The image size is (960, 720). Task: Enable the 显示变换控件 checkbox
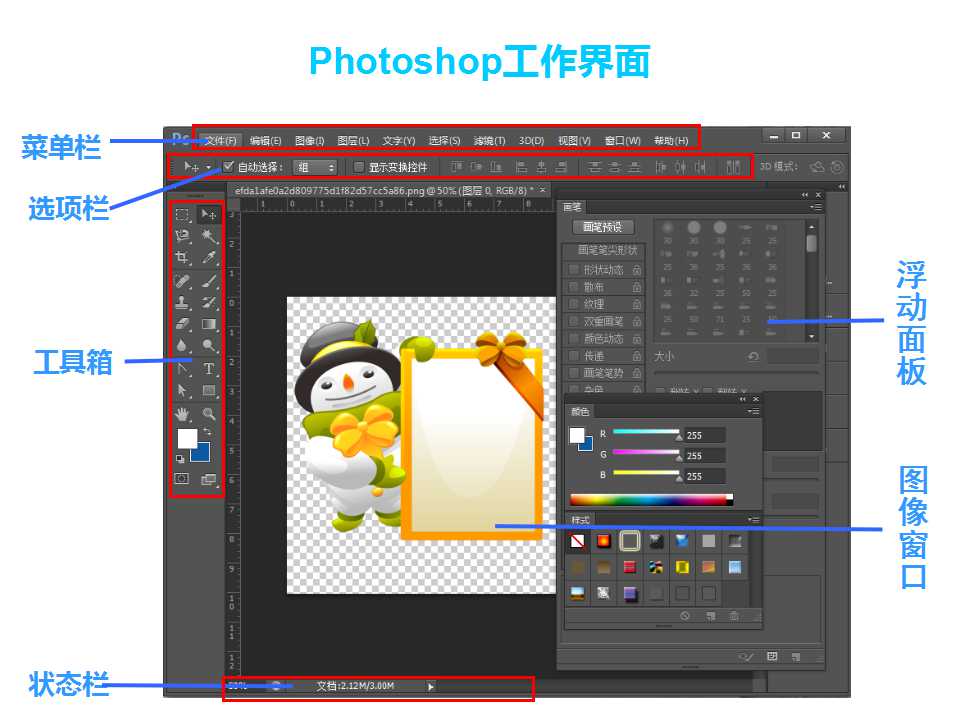pos(359,167)
